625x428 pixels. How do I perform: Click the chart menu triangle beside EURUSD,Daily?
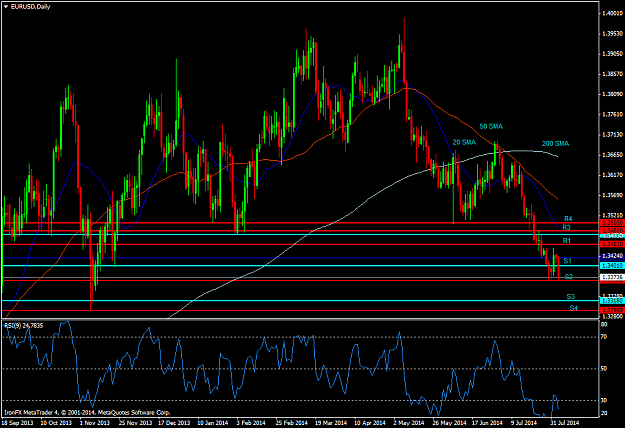coord(6,6)
